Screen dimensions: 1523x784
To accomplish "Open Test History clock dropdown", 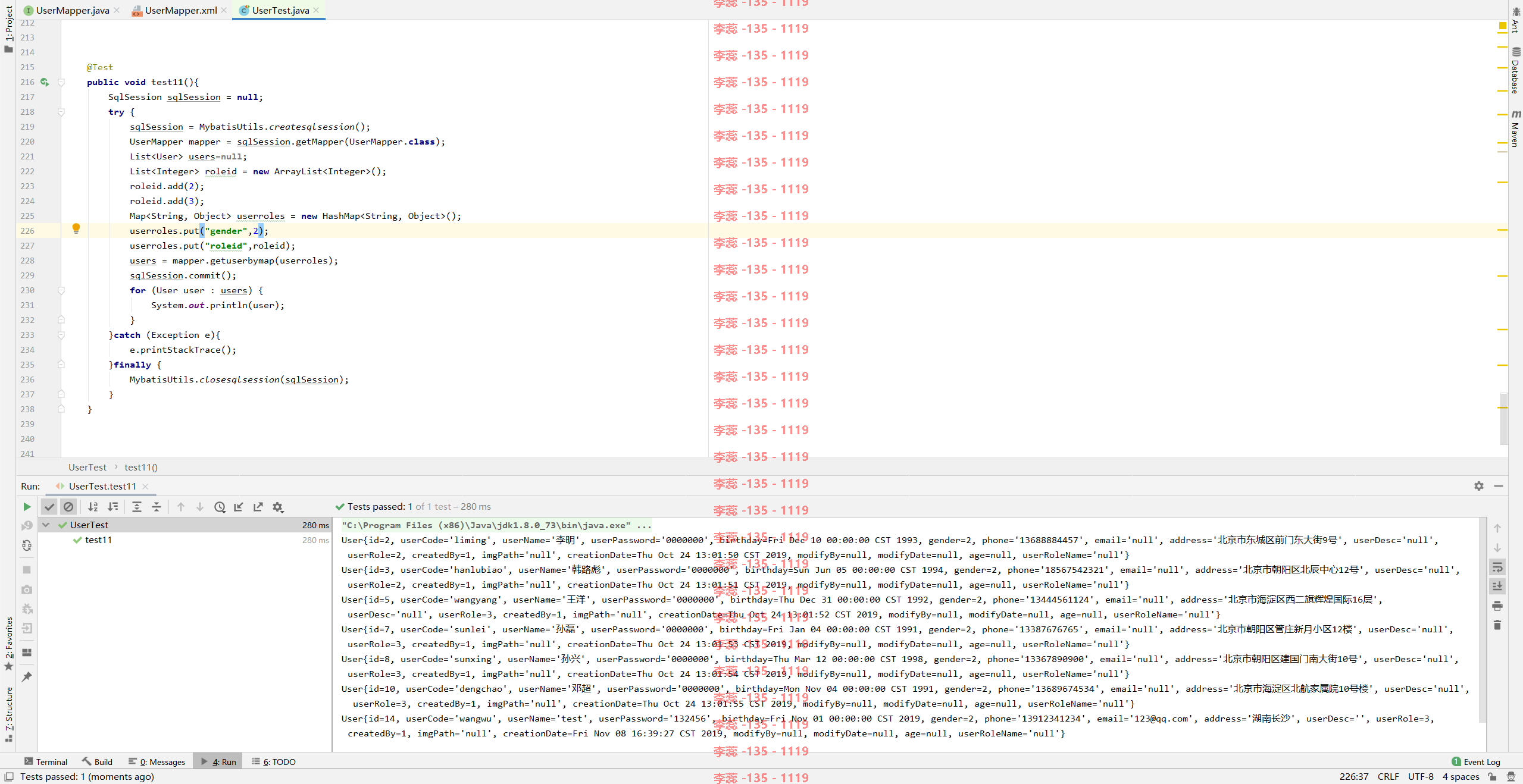I will tap(220, 507).
